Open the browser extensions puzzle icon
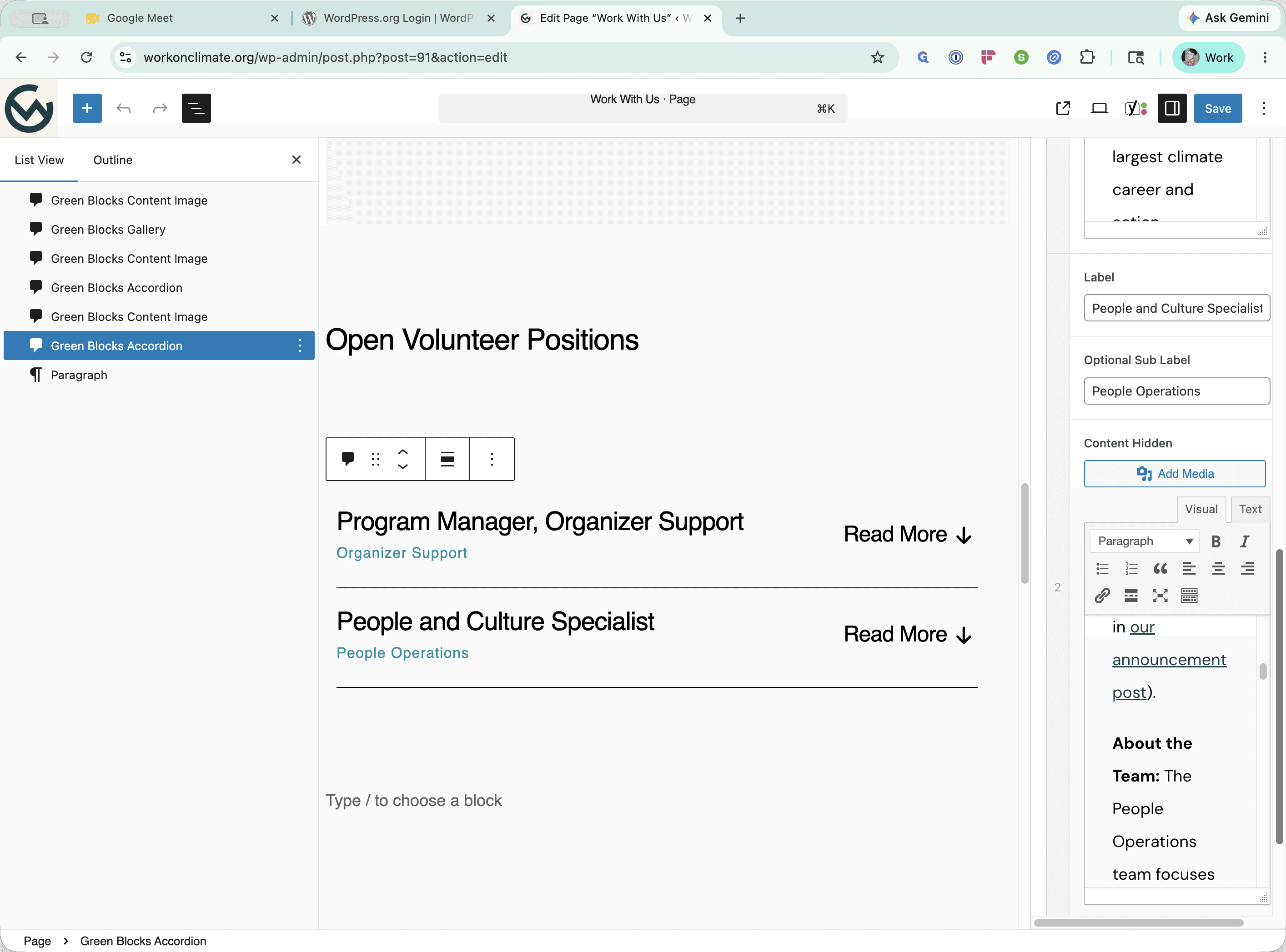Viewport: 1286px width, 952px height. 1087,57
